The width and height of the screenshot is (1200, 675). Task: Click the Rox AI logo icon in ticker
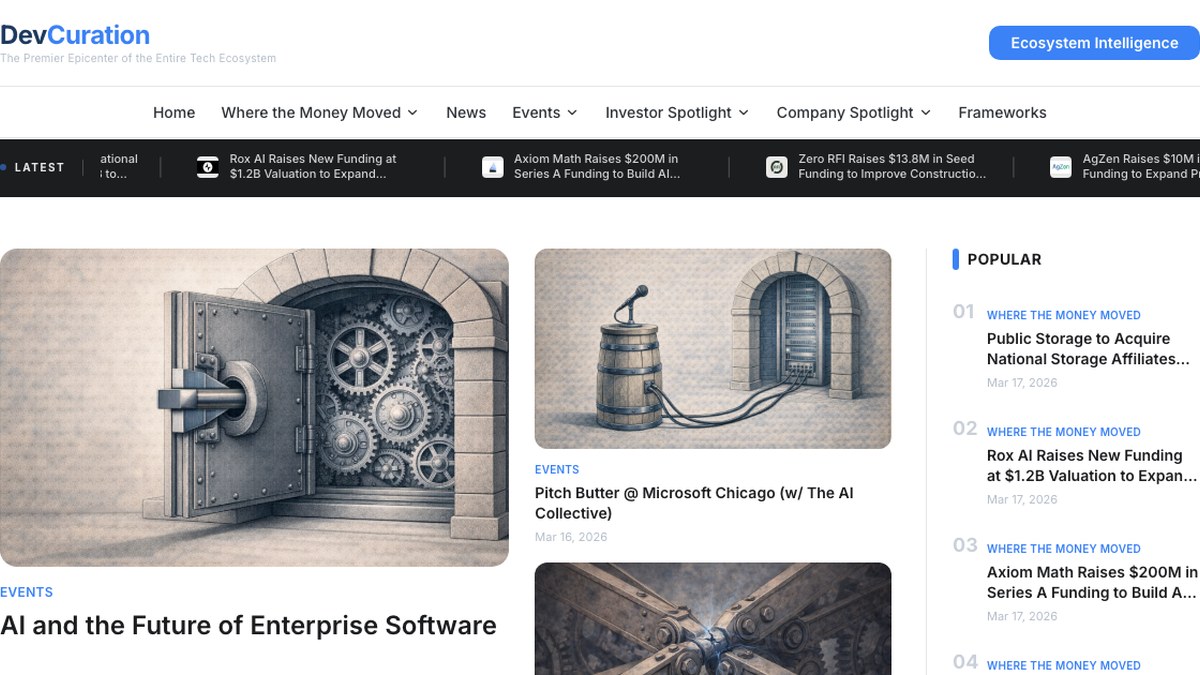(207, 167)
